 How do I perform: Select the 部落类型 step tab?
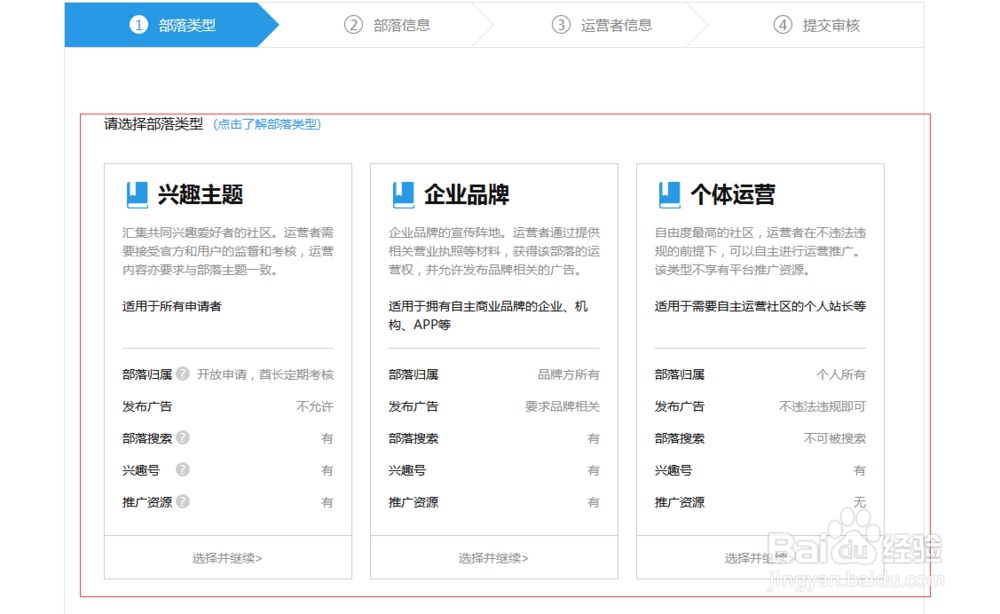(x=172, y=25)
